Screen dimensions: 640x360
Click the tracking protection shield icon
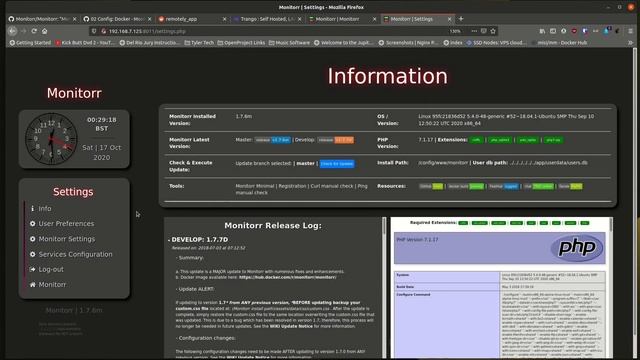94,31
